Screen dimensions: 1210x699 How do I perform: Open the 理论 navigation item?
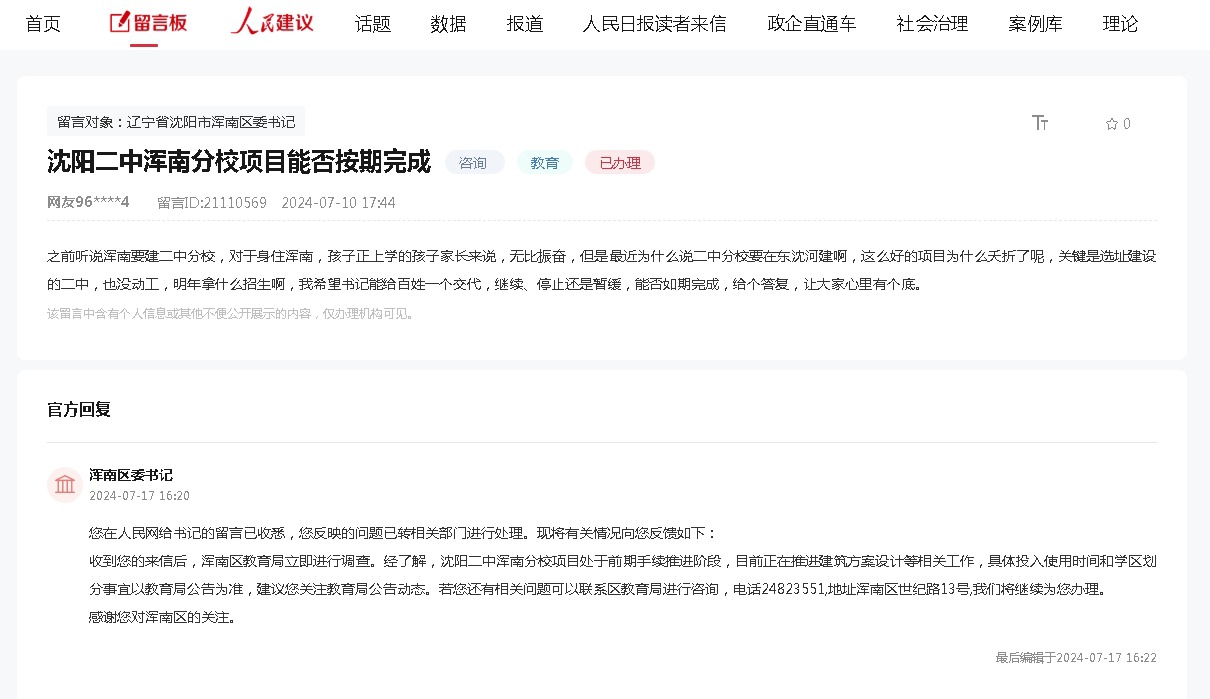click(x=1120, y=24)
